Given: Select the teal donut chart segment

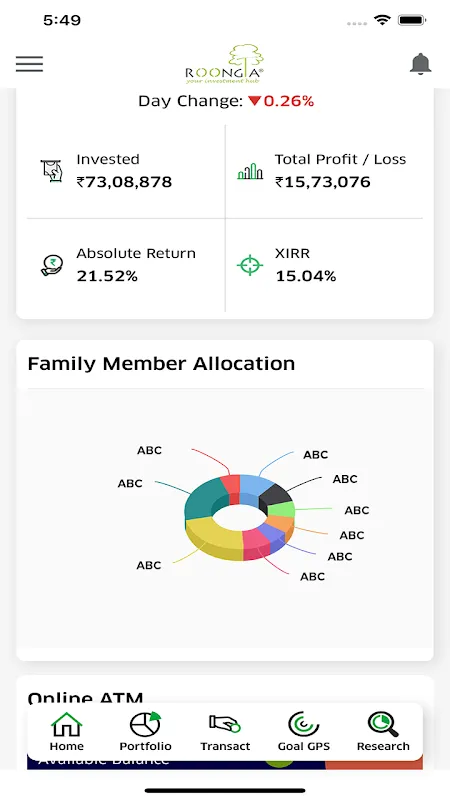Looking at the screenshot, I should click(203, 498).
